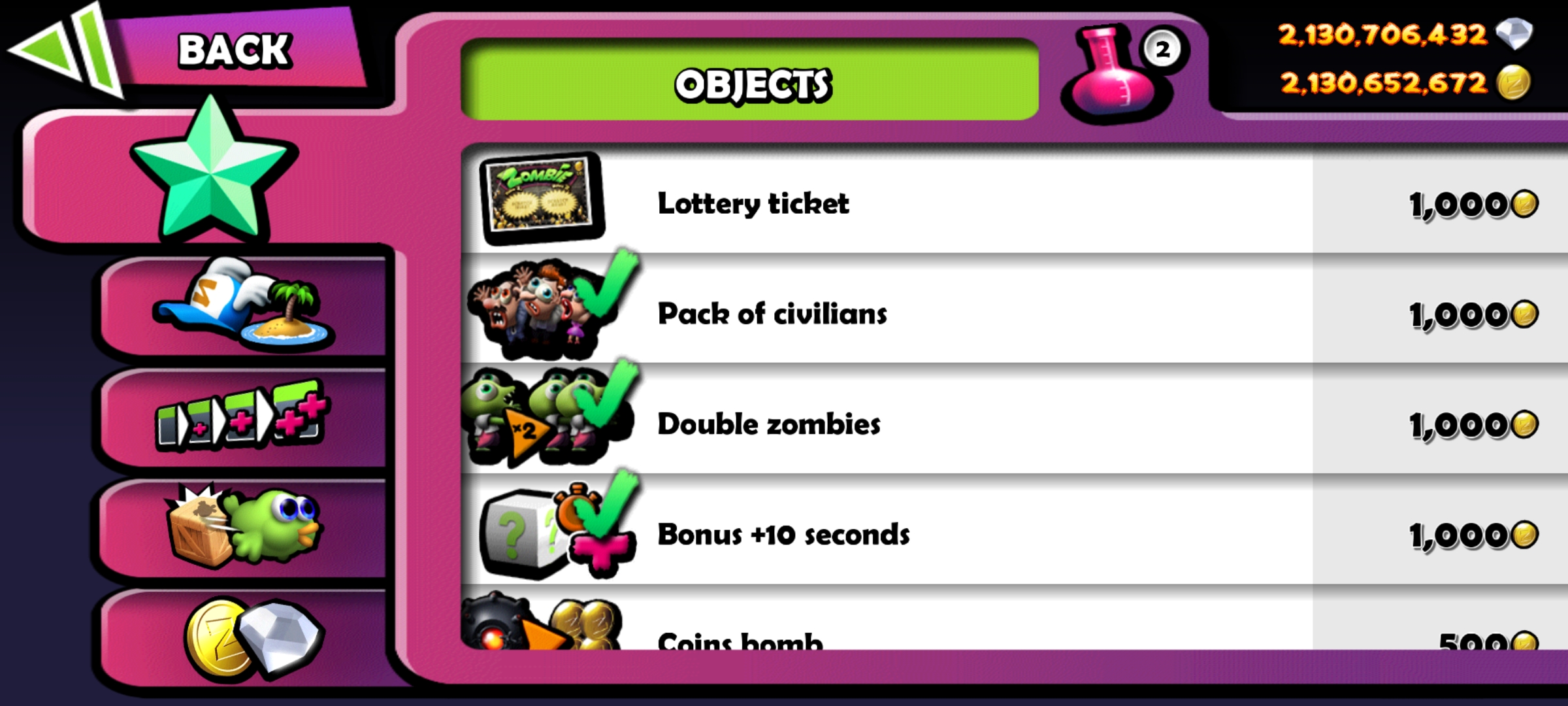
Task: Click the Lottery ticket thumbnail image
Action: point(542,198)
